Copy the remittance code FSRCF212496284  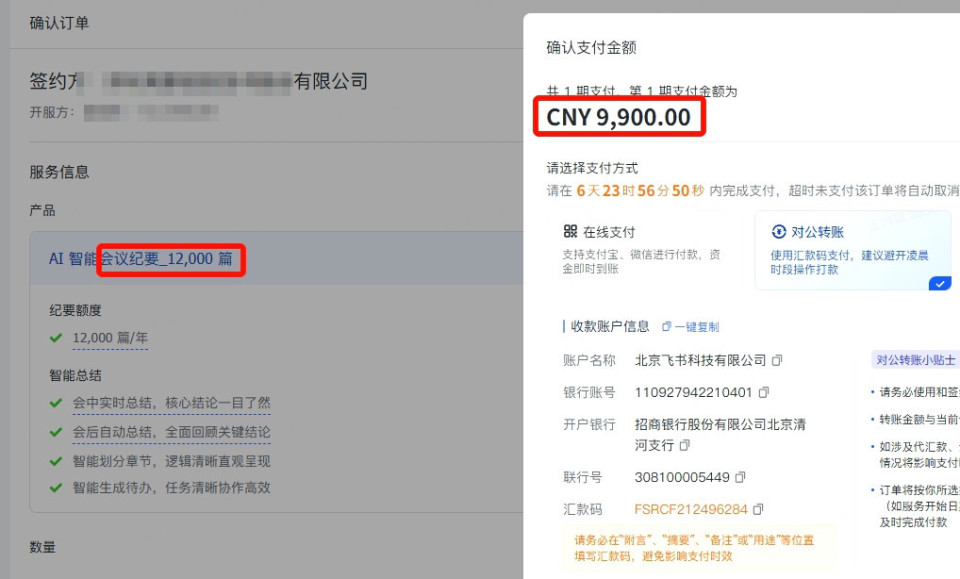[x=758, y=509]
